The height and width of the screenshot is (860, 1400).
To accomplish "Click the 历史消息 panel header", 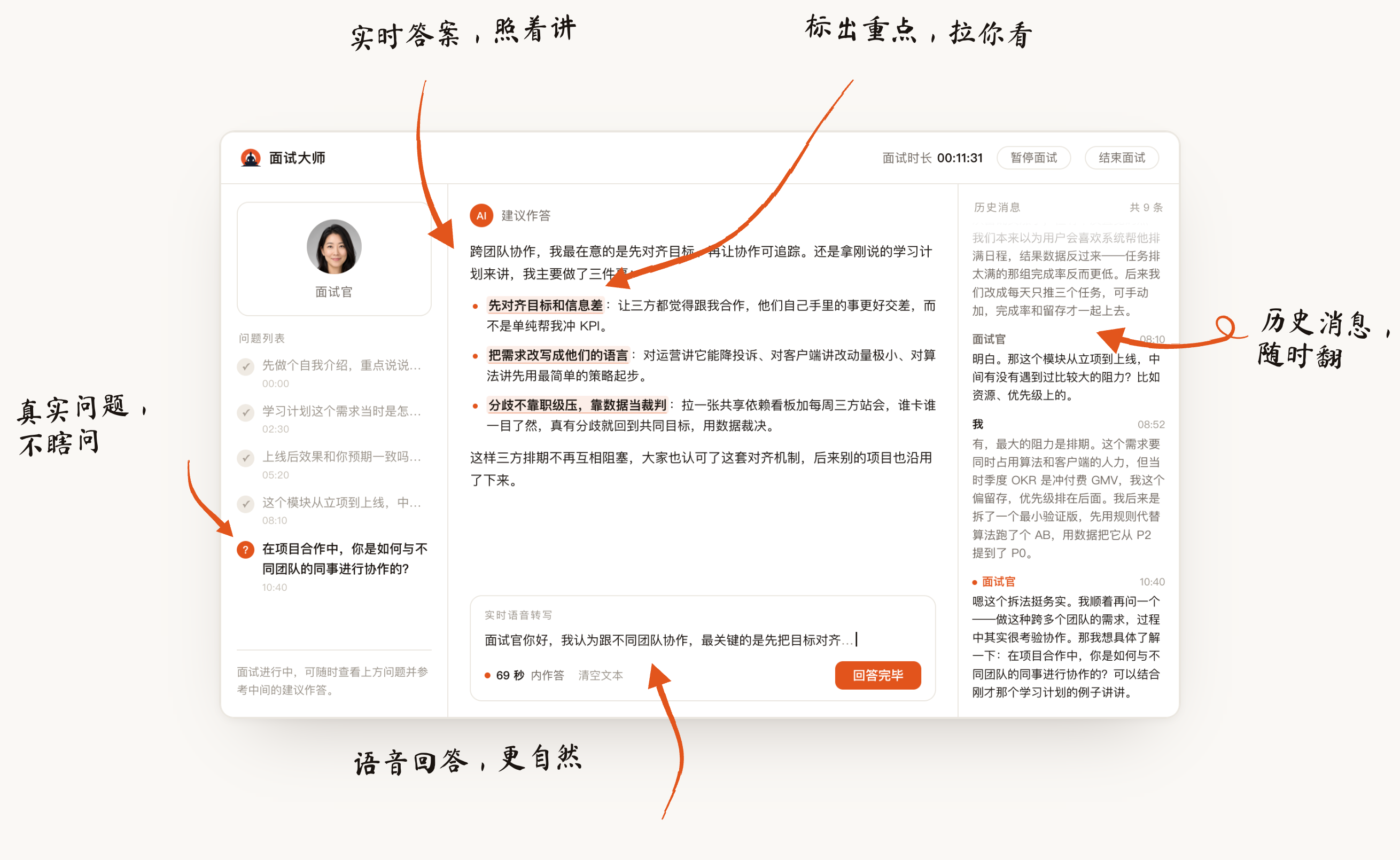I will [997, 207].
